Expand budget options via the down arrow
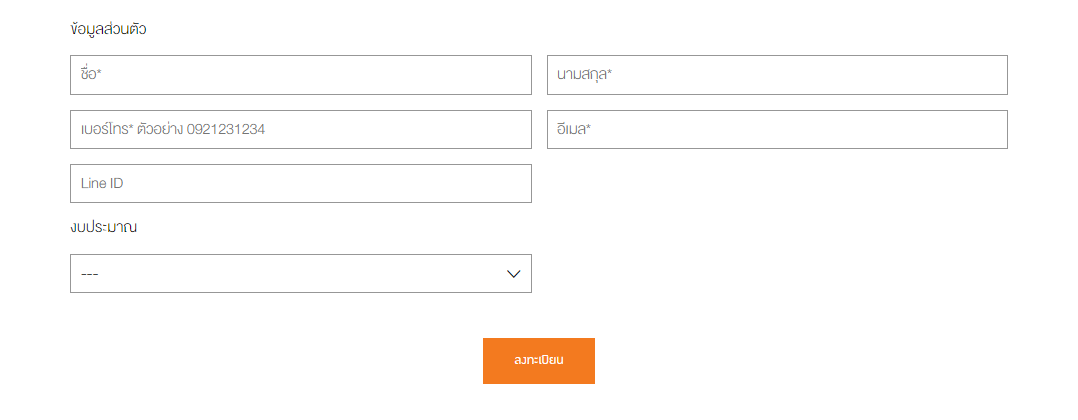1078x420 pixels. pos(513,274)
